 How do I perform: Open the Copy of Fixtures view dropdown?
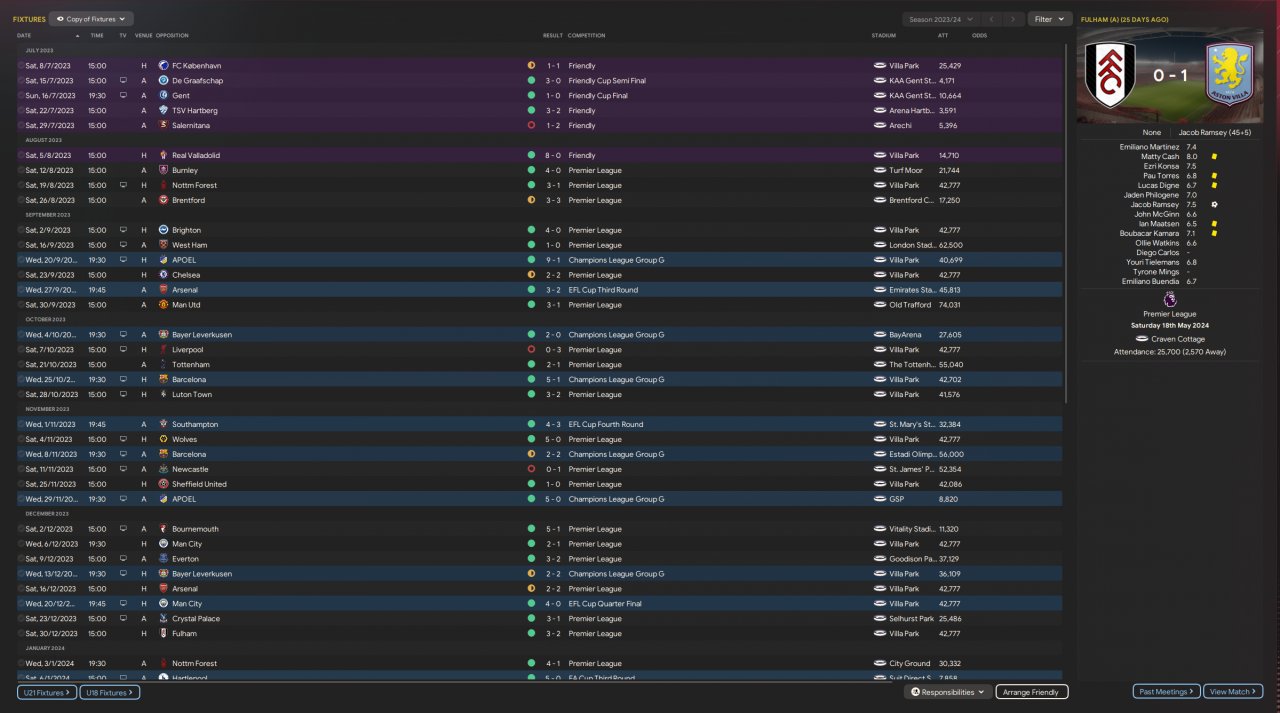coord(91,19)
